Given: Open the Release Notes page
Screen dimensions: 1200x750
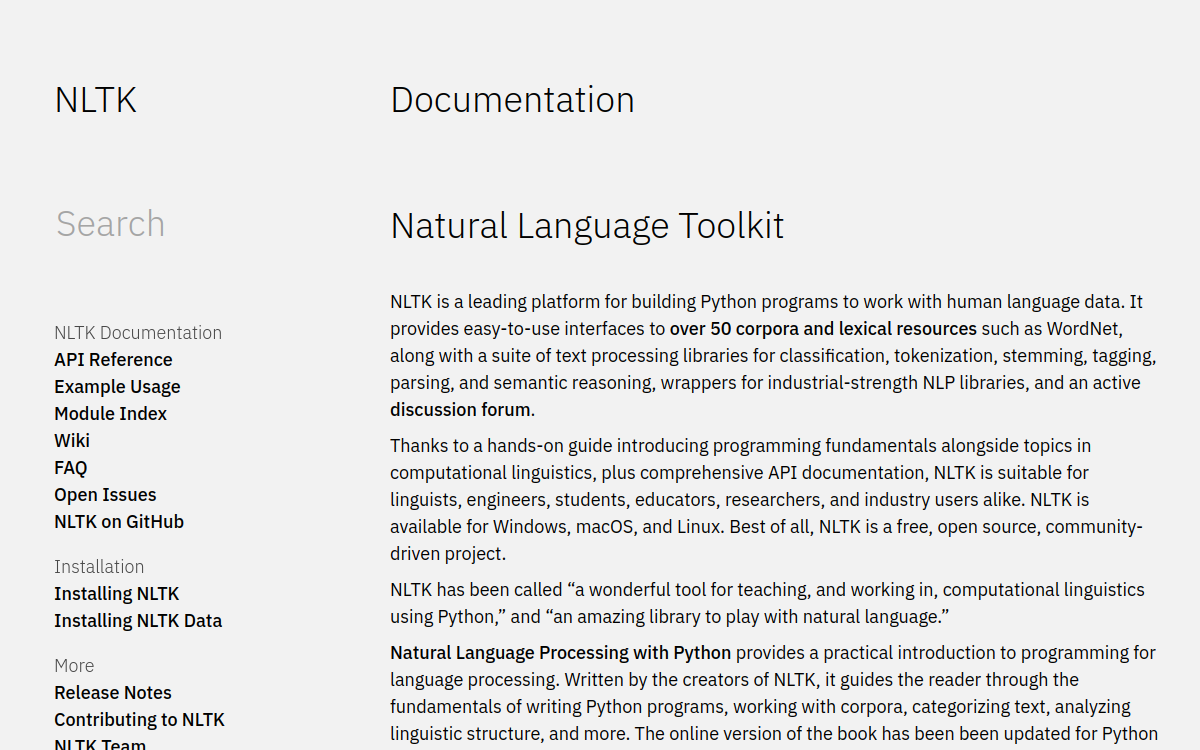Looking at the screenshot, I should (113, 693).
